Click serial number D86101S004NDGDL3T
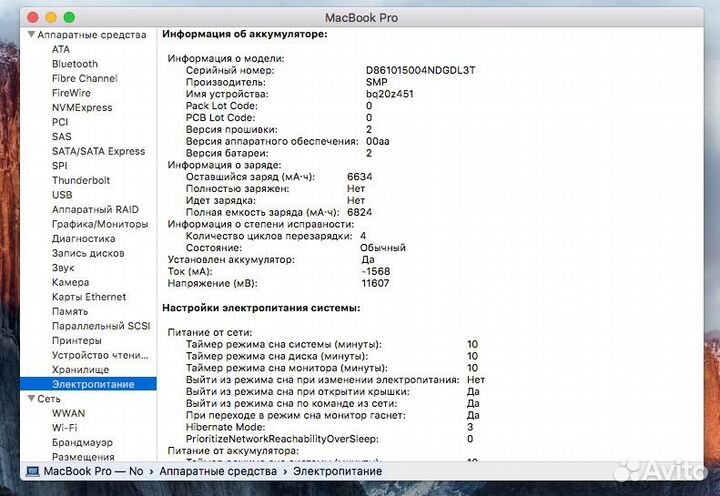 tap(420, 70)
